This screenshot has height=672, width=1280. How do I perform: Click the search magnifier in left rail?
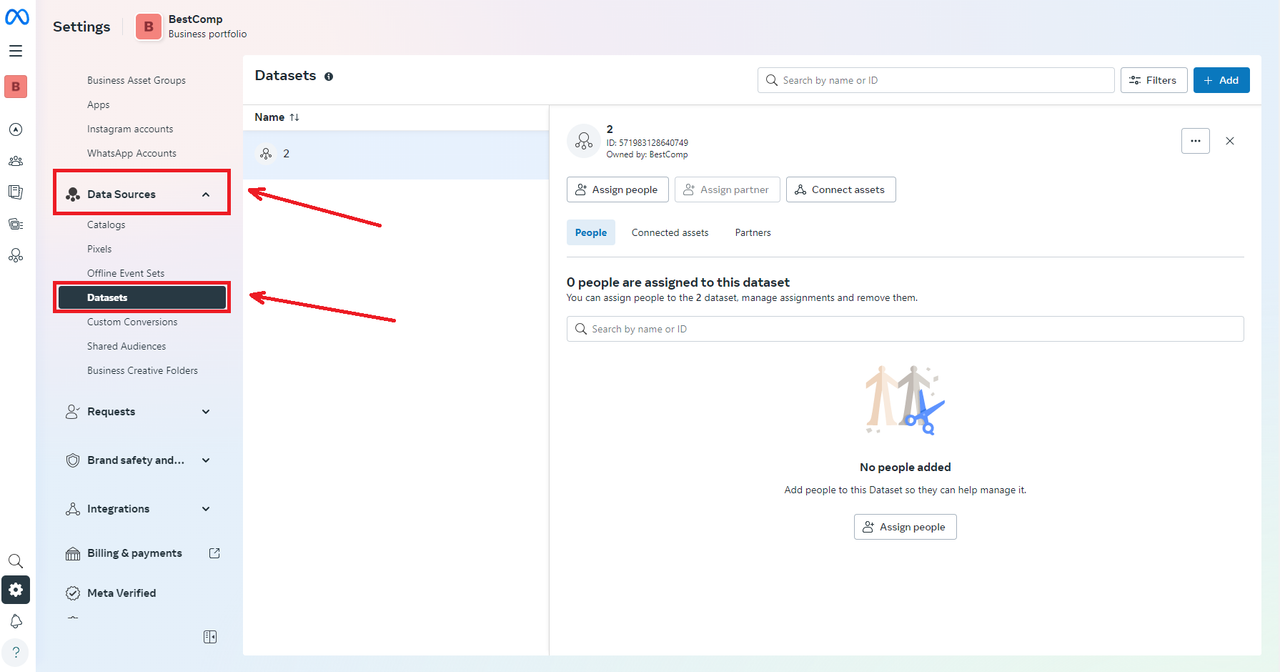point(16,562)
